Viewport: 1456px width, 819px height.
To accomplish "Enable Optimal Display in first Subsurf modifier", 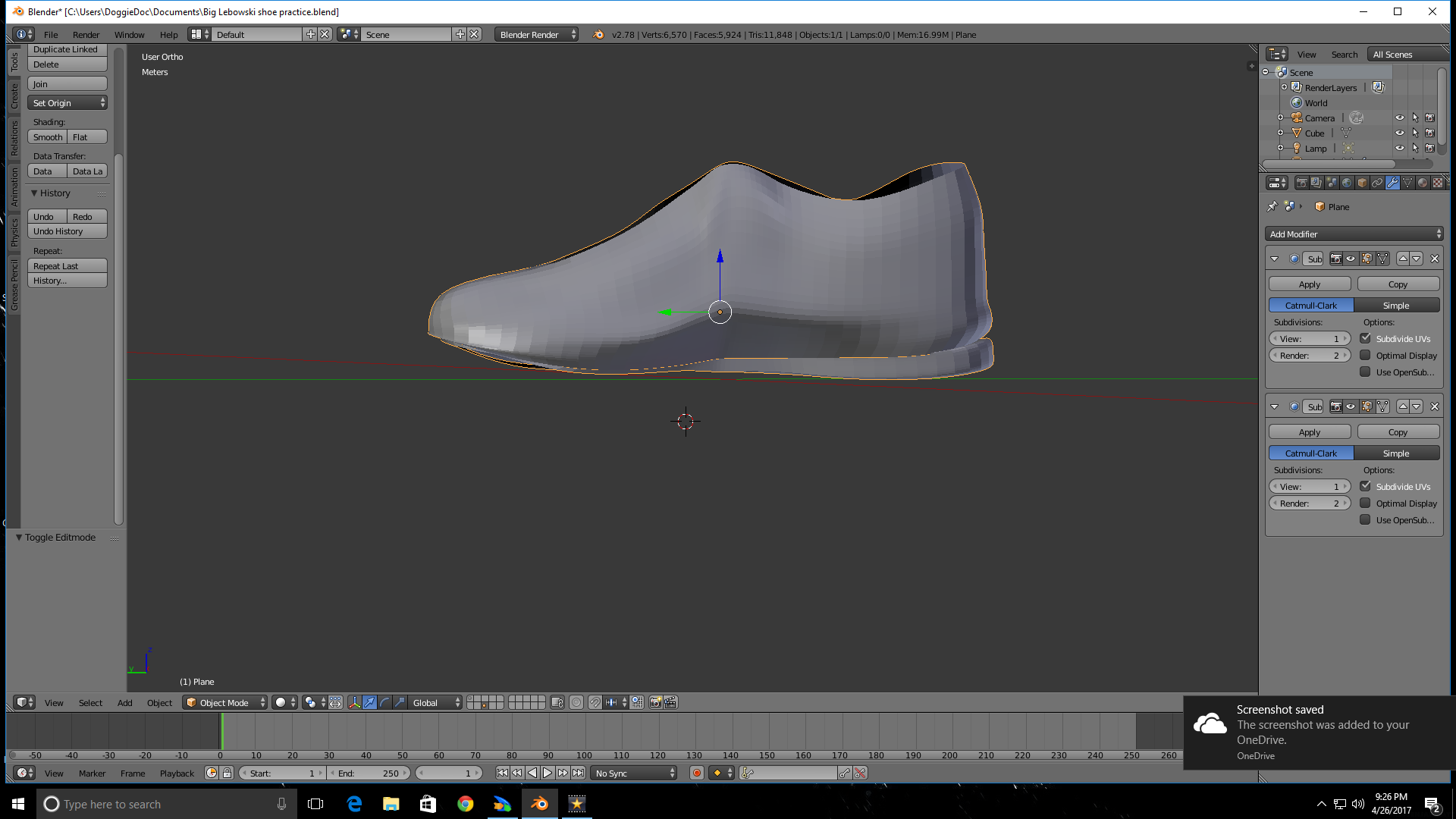I will (1365, 355).
